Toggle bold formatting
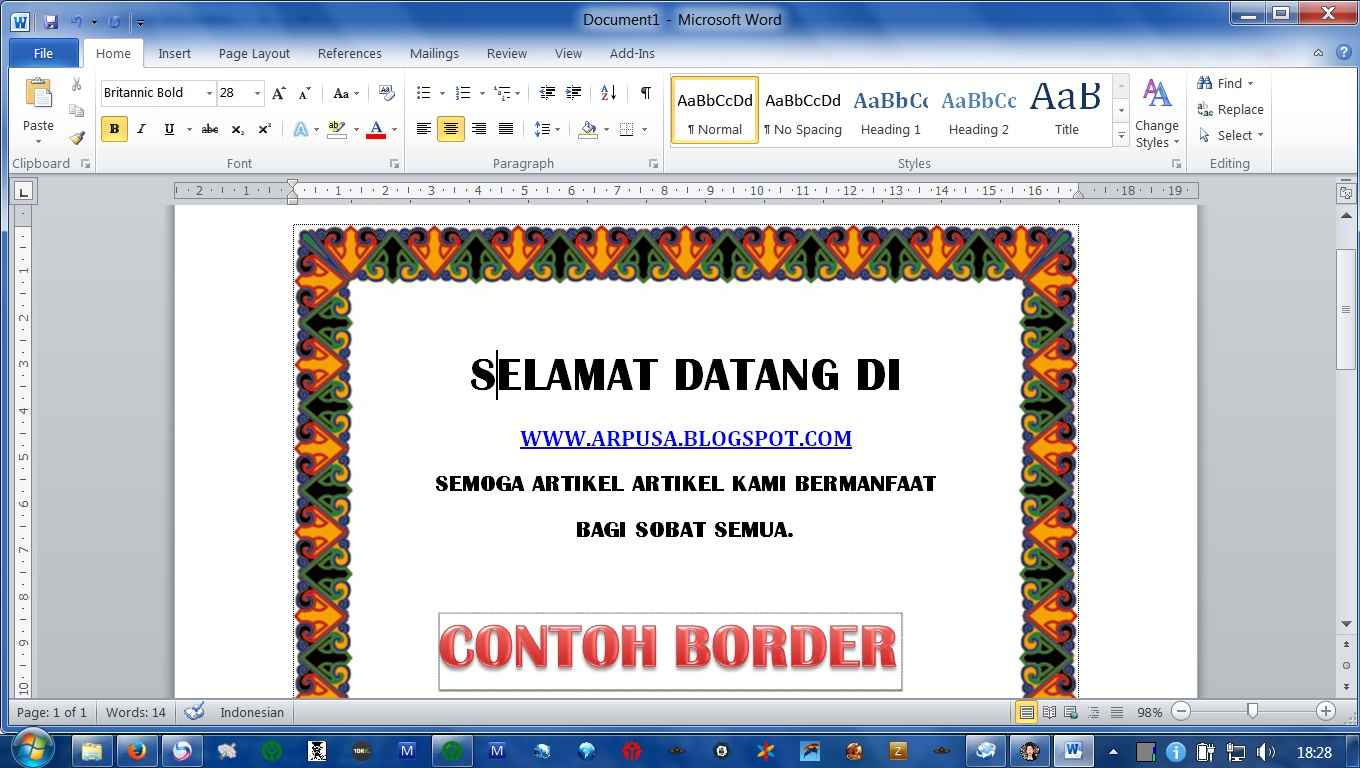Screen dimensions: 1360x768 tap(114, 129)
